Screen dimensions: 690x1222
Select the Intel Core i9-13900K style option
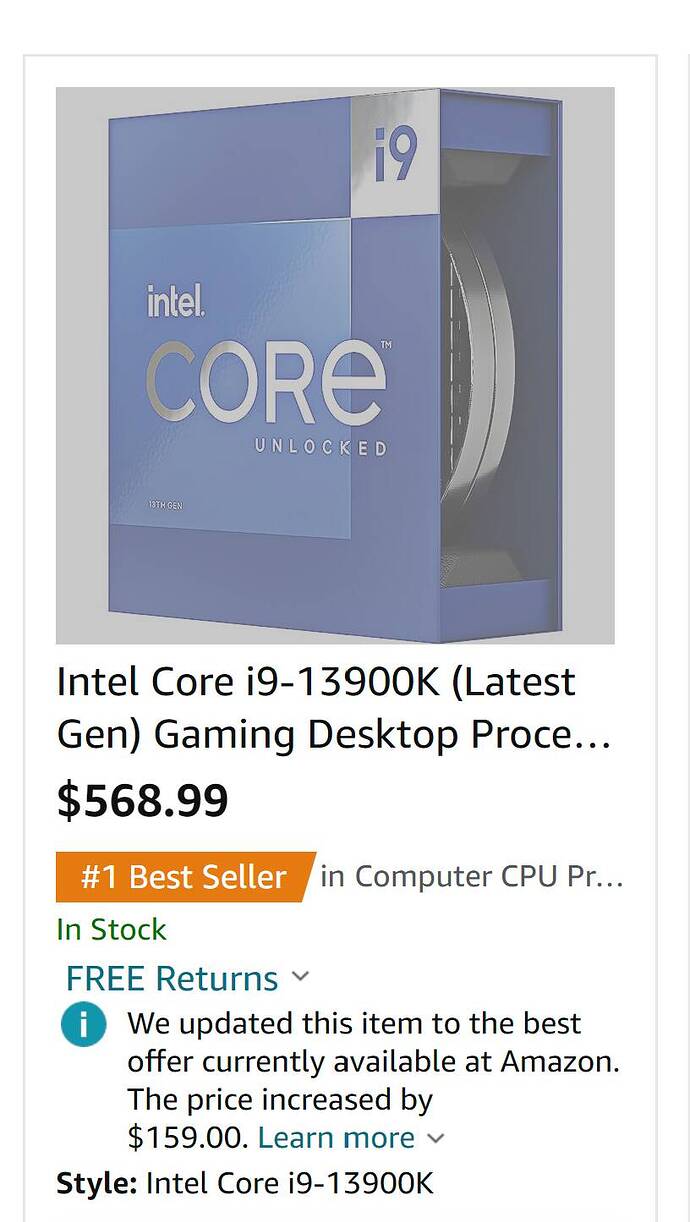tap(285, 1184)
